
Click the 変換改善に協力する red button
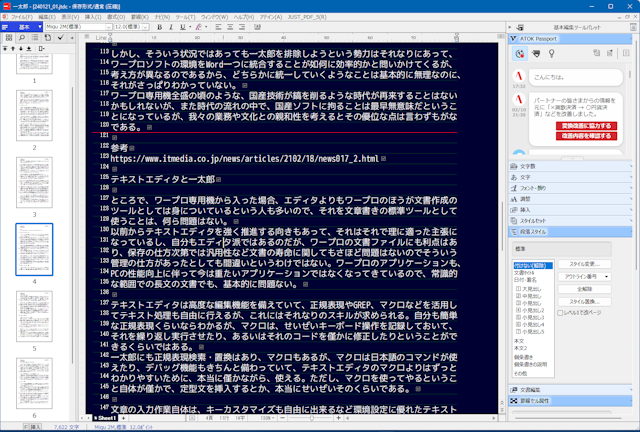pyautogui.click(x=586, y=126)
